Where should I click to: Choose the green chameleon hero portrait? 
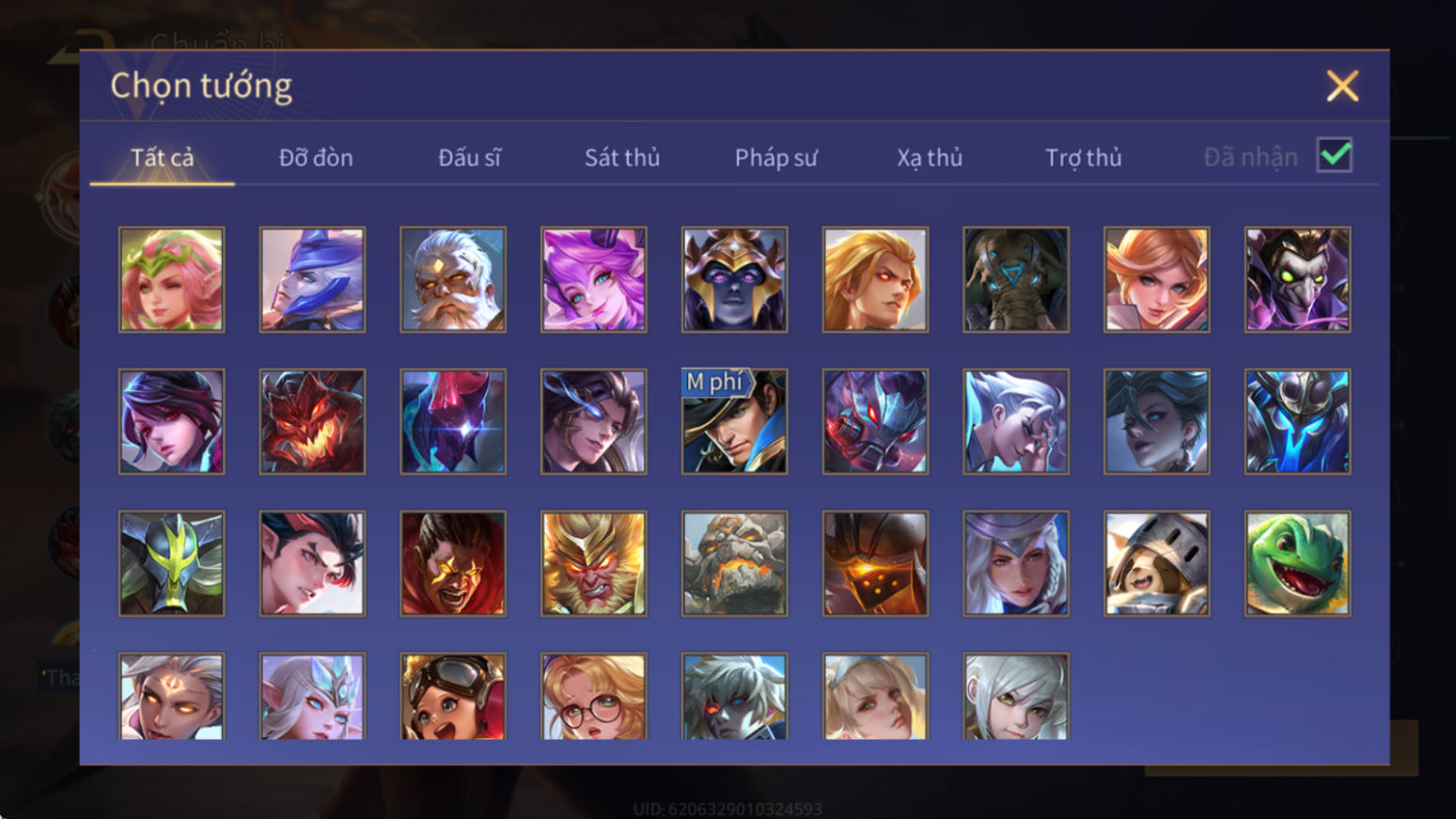coord(1297,563)
